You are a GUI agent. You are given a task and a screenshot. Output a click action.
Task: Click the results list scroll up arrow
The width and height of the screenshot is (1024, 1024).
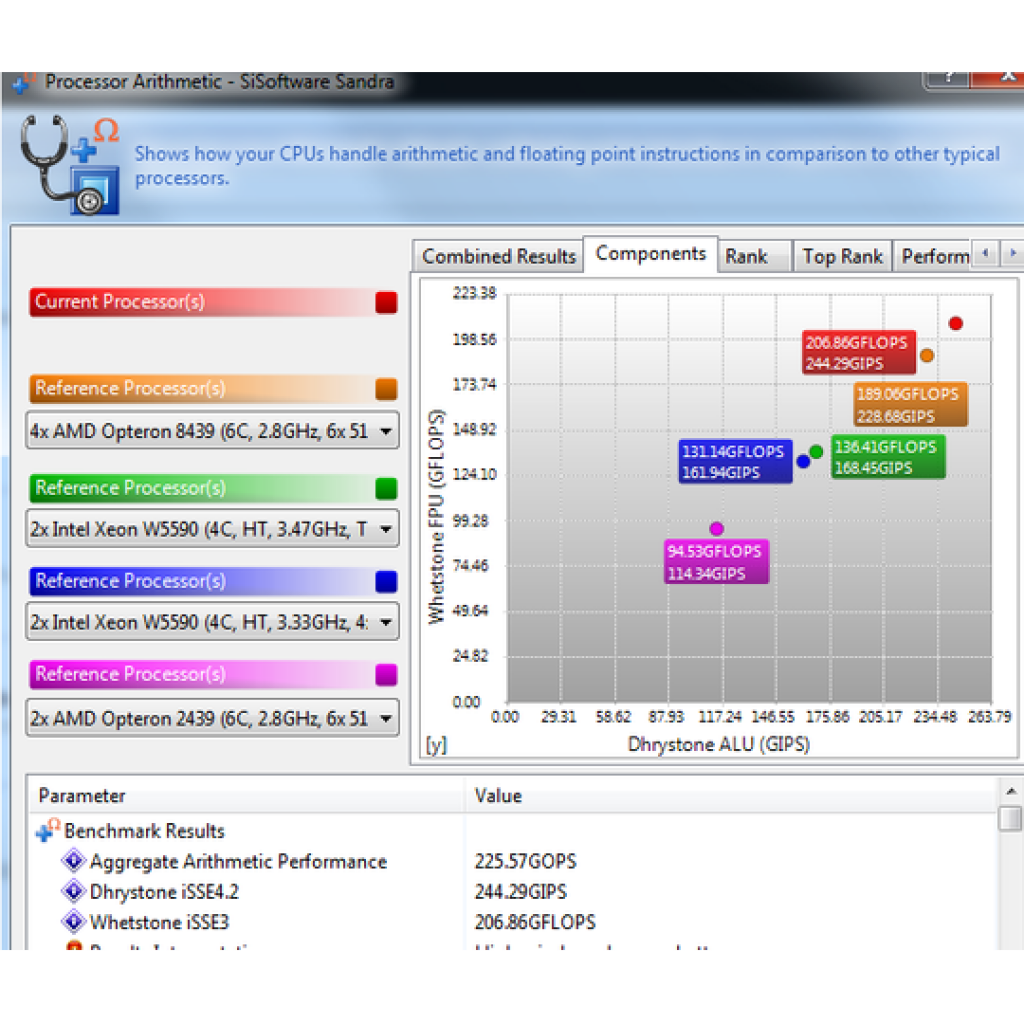(x=1010, y=791)
